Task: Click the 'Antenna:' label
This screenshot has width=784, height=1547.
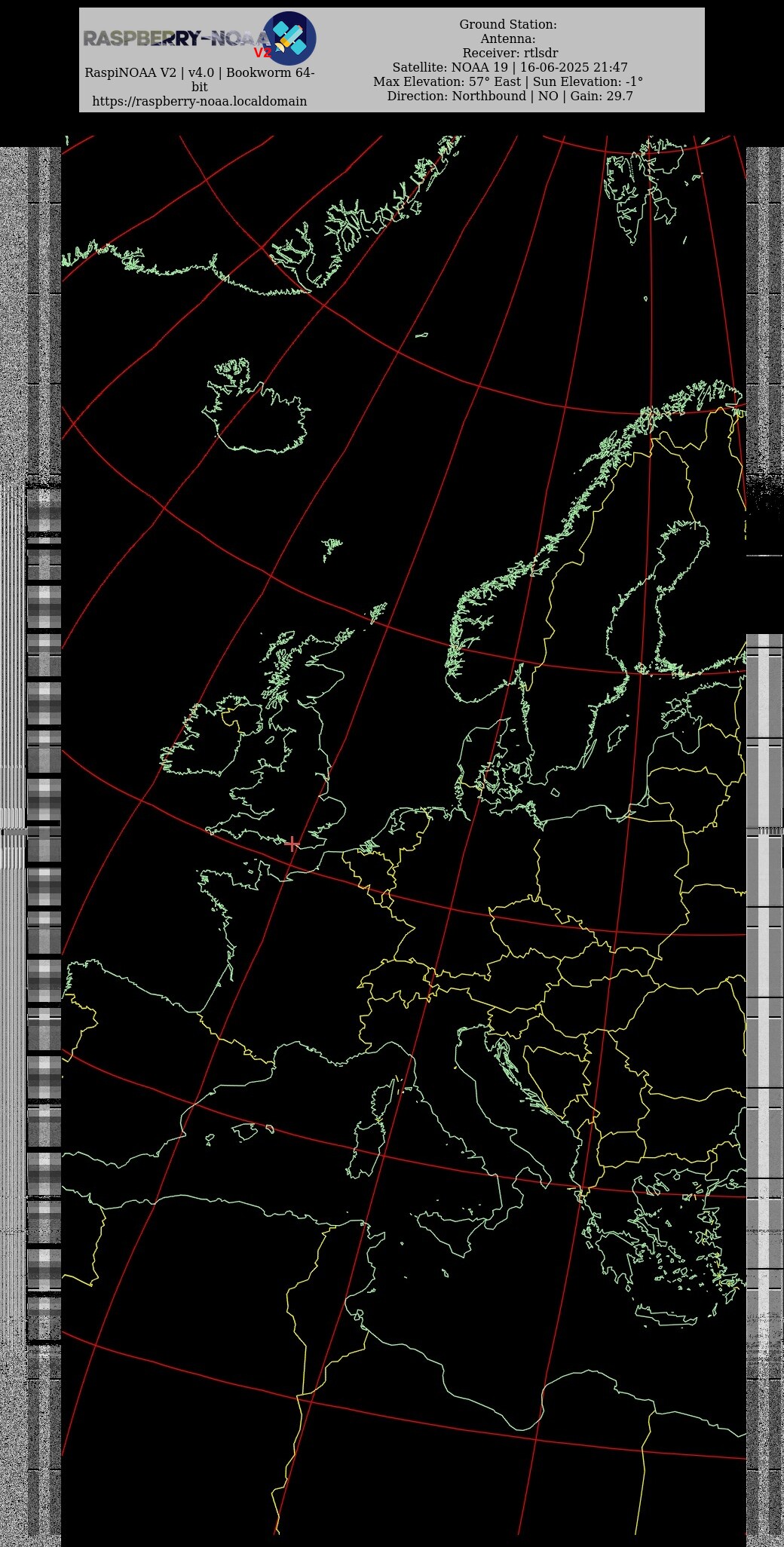Action: click(x=508, y=39)
